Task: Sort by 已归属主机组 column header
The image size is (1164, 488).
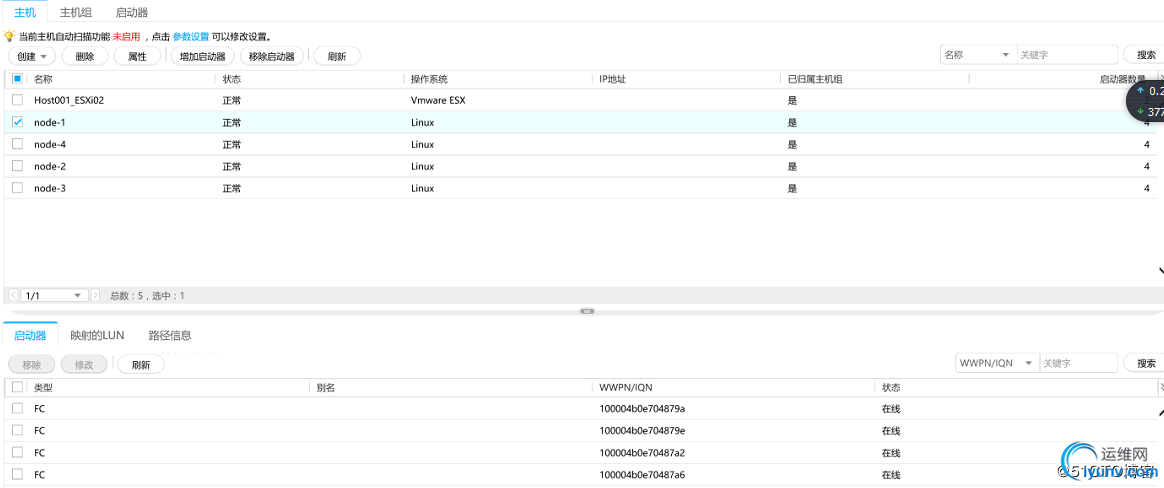Action: pyautogui.click(x=815, y=79)
